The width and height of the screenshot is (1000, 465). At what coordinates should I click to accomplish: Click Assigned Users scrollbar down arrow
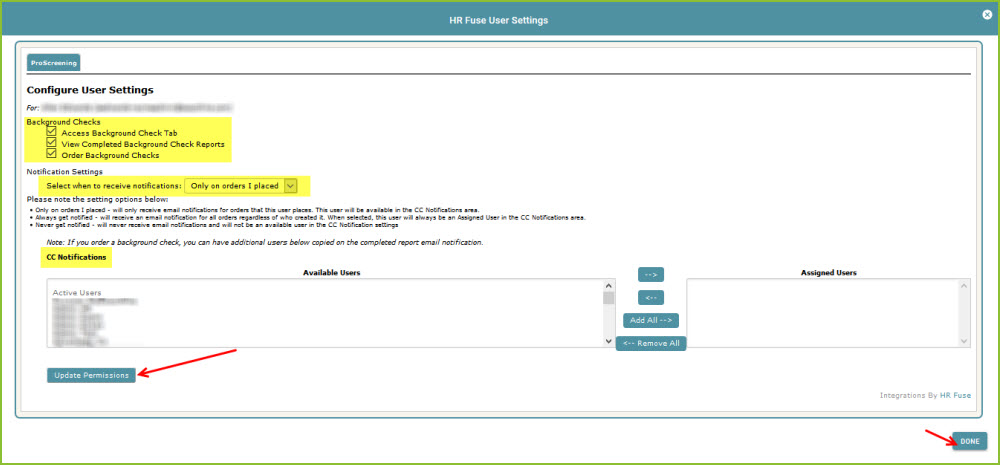964,341
